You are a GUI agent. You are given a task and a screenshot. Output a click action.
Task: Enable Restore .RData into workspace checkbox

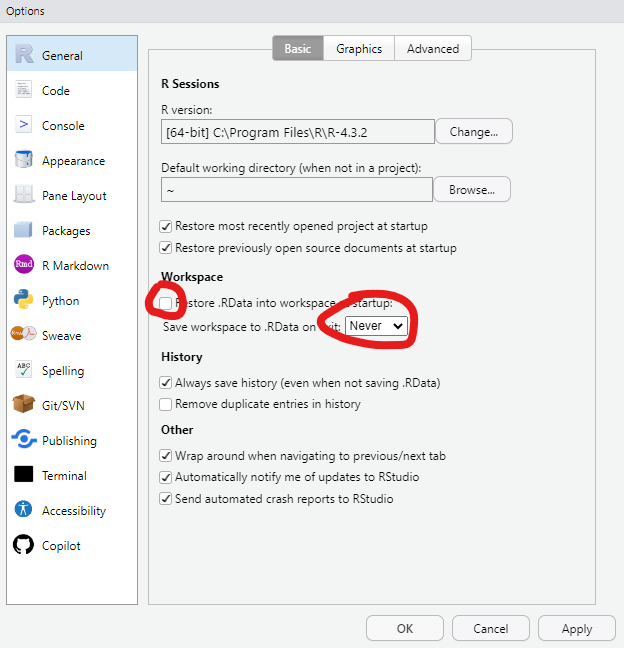click(166, 303)
